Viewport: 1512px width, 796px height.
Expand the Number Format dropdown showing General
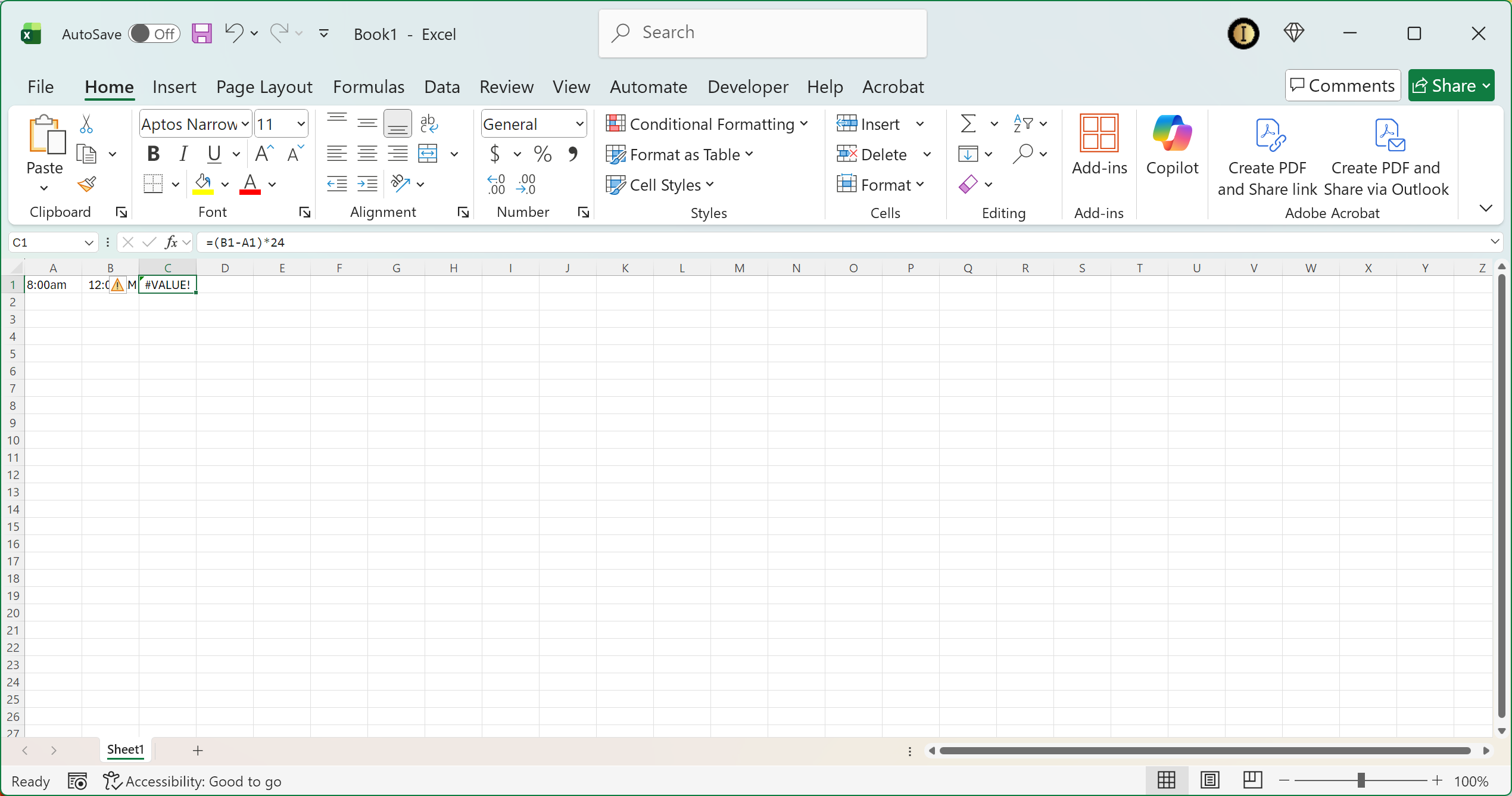point(578,123)
